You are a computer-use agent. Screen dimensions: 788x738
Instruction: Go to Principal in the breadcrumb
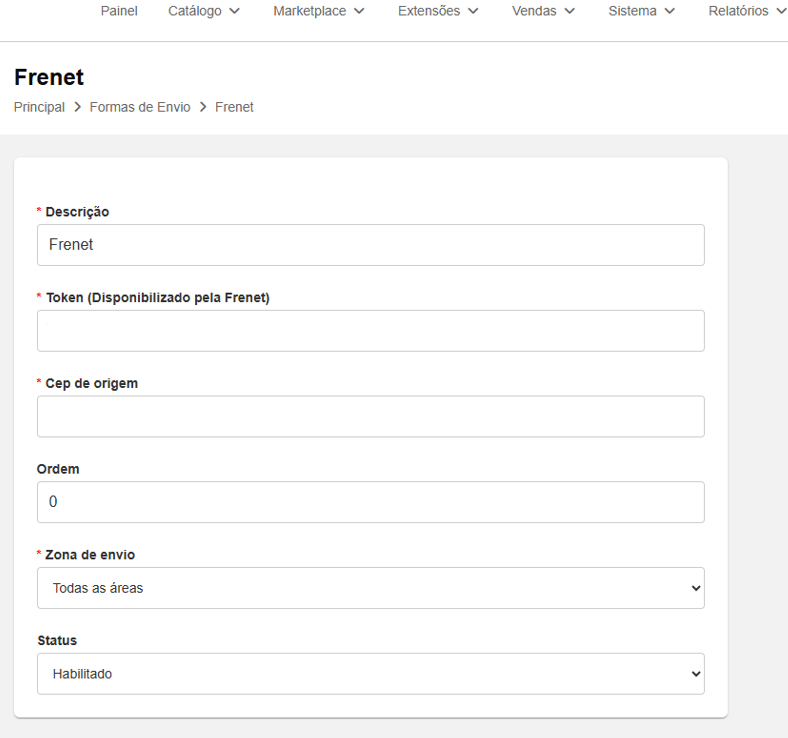(39, 107)
